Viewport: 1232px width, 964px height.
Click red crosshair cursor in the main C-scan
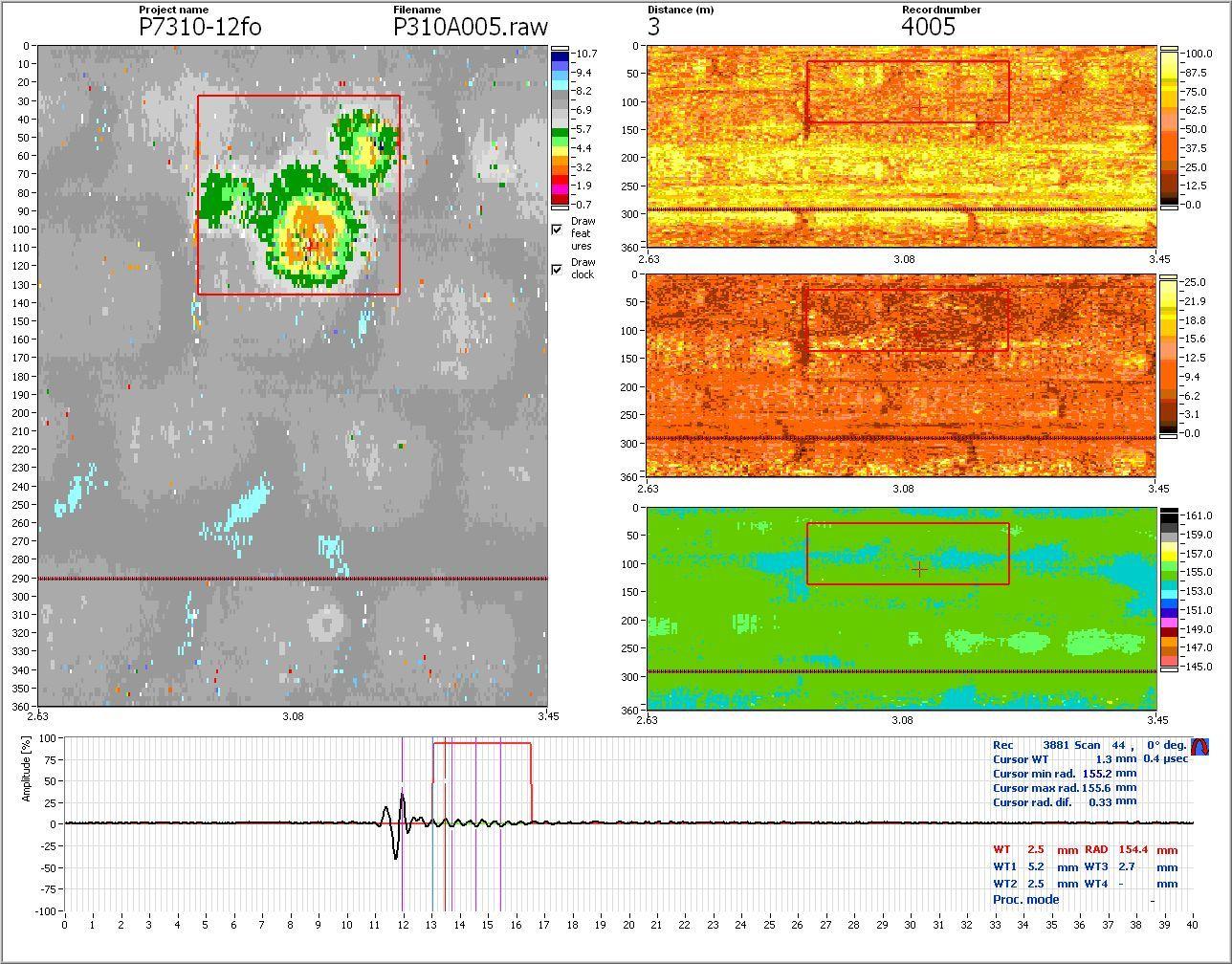click(x=311, y=246)
